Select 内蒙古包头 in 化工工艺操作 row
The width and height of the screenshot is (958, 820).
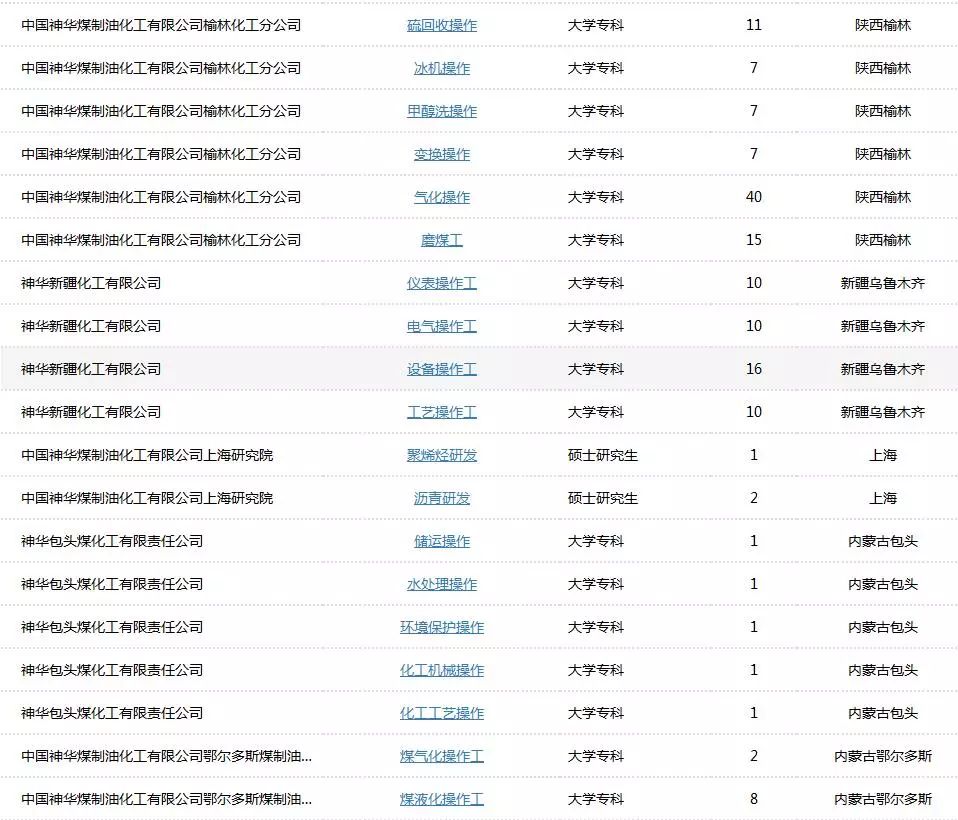(x=883, y=713)
